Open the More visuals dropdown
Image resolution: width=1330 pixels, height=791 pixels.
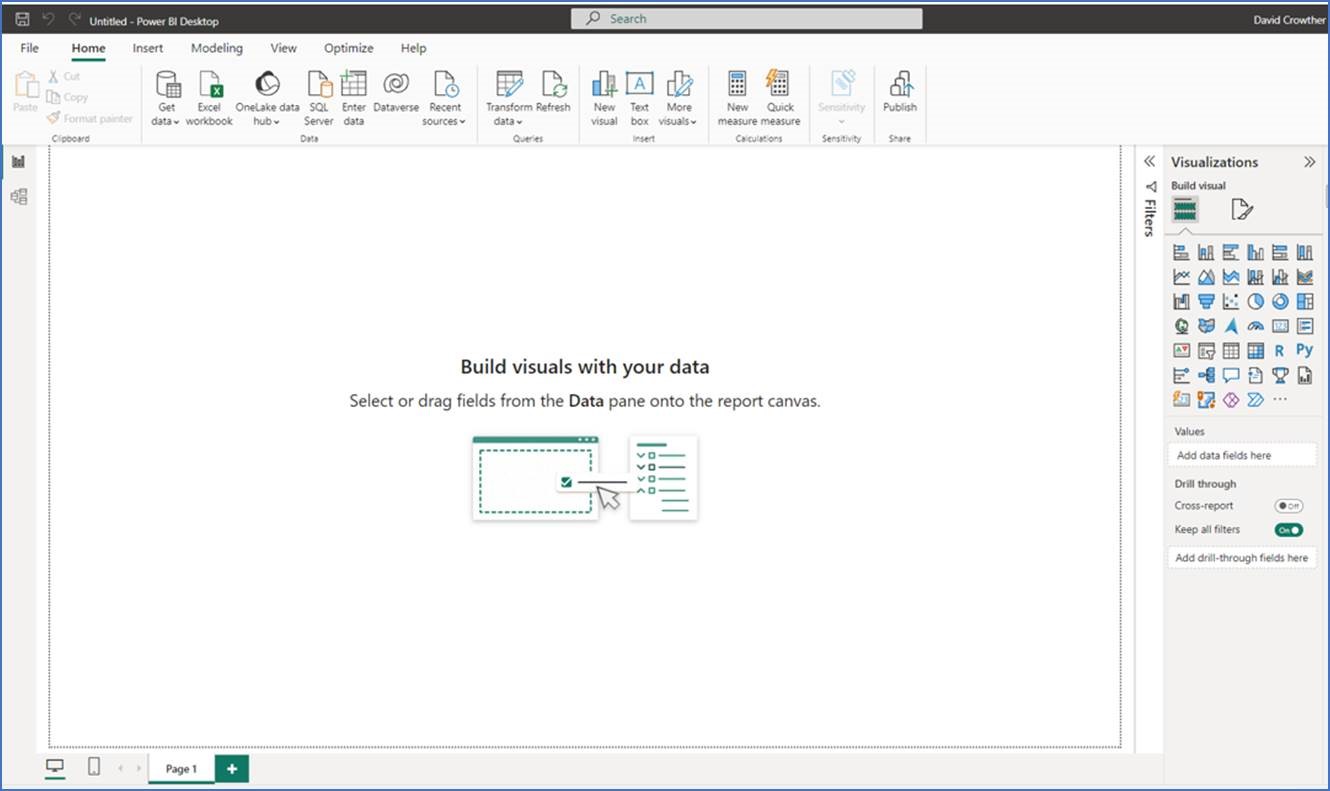pyautogui.click(x=679, y=98)
